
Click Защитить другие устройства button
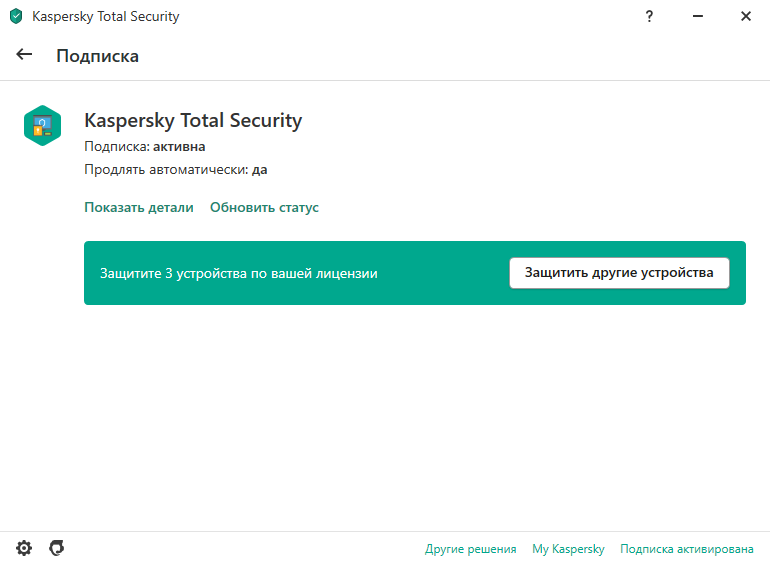click(619, 273)
